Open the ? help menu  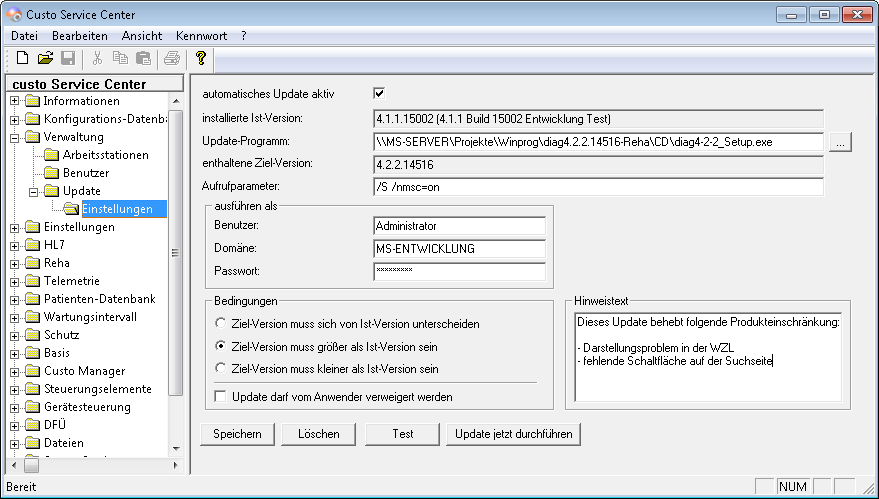(x=244, y=36)
